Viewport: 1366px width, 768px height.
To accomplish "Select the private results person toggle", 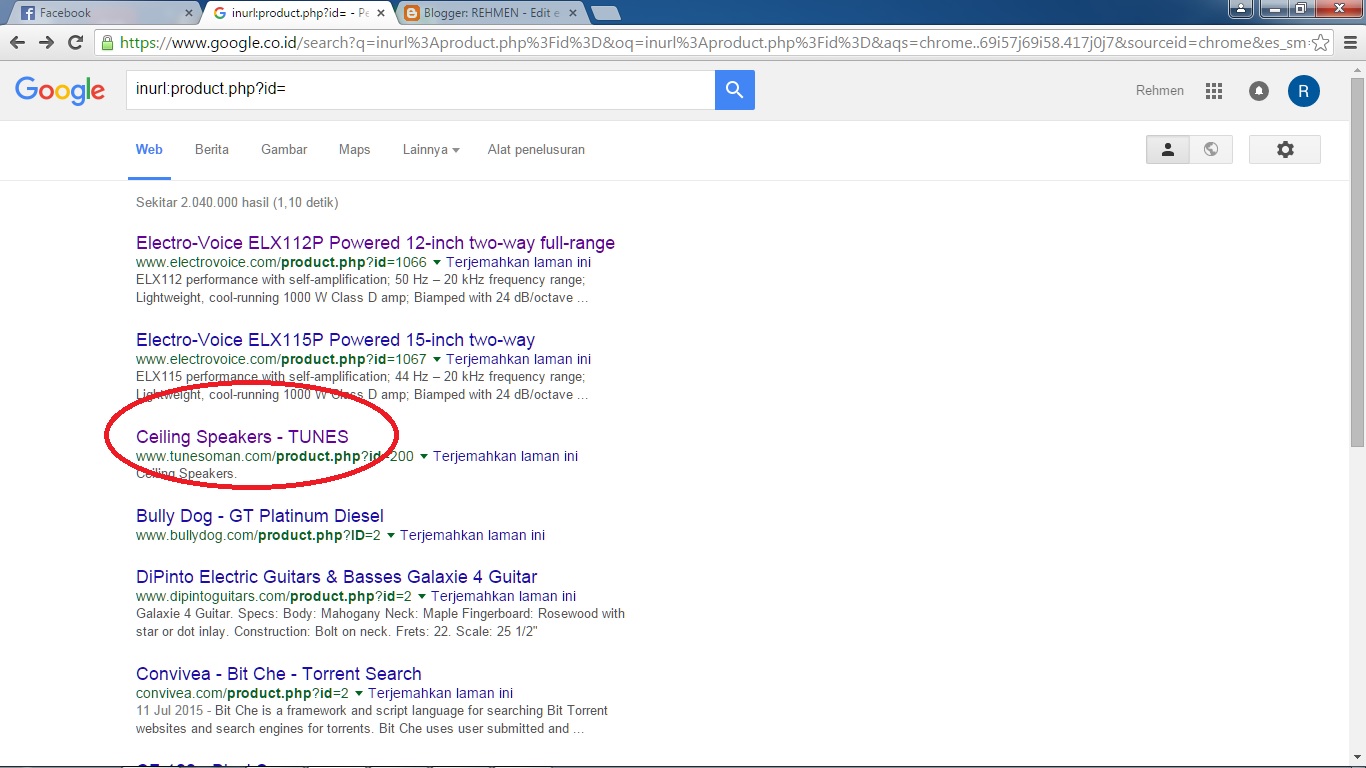I will point(1167,149).
